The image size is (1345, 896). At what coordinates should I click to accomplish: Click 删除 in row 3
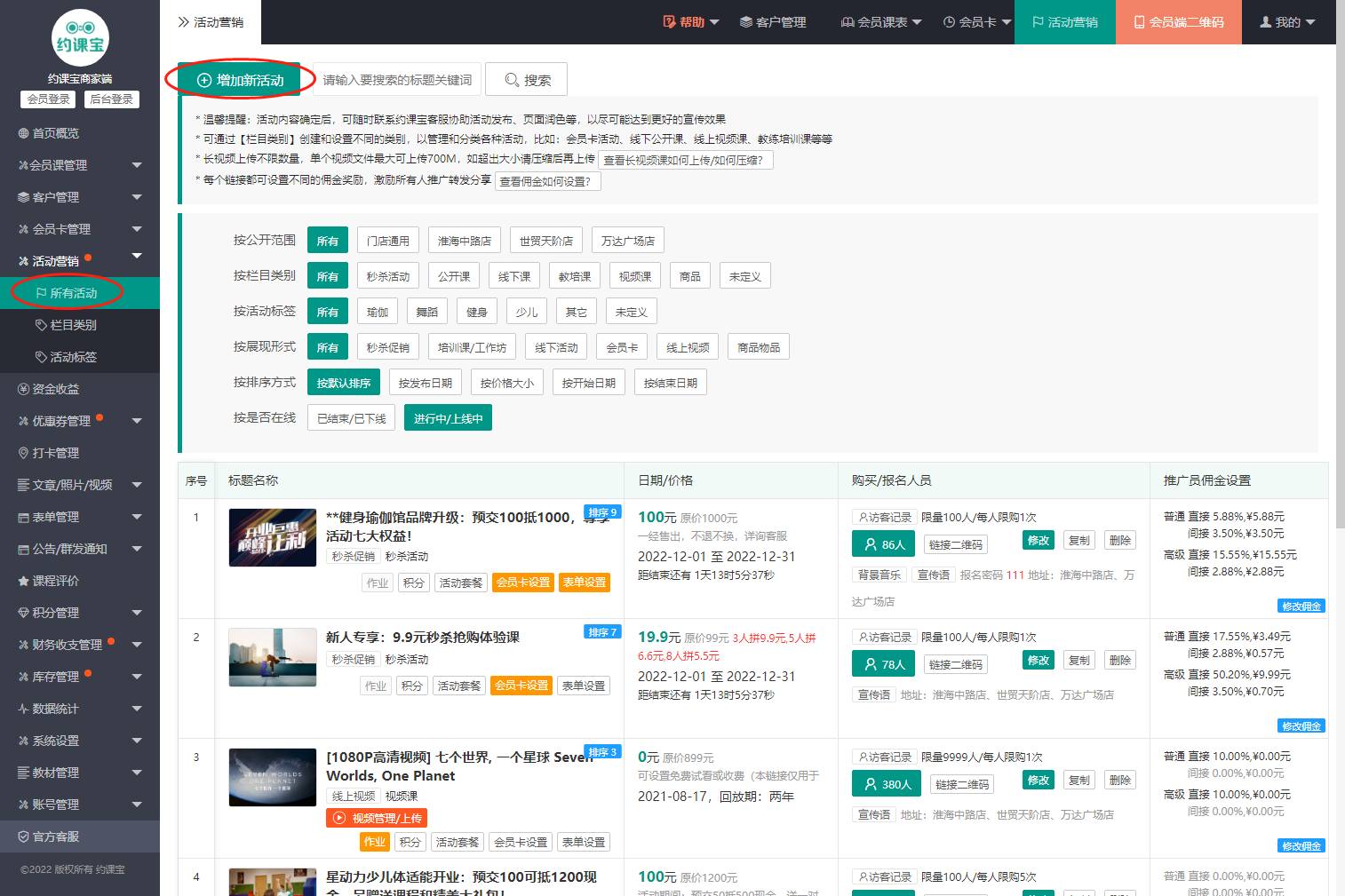click(x=1120, y=780)
